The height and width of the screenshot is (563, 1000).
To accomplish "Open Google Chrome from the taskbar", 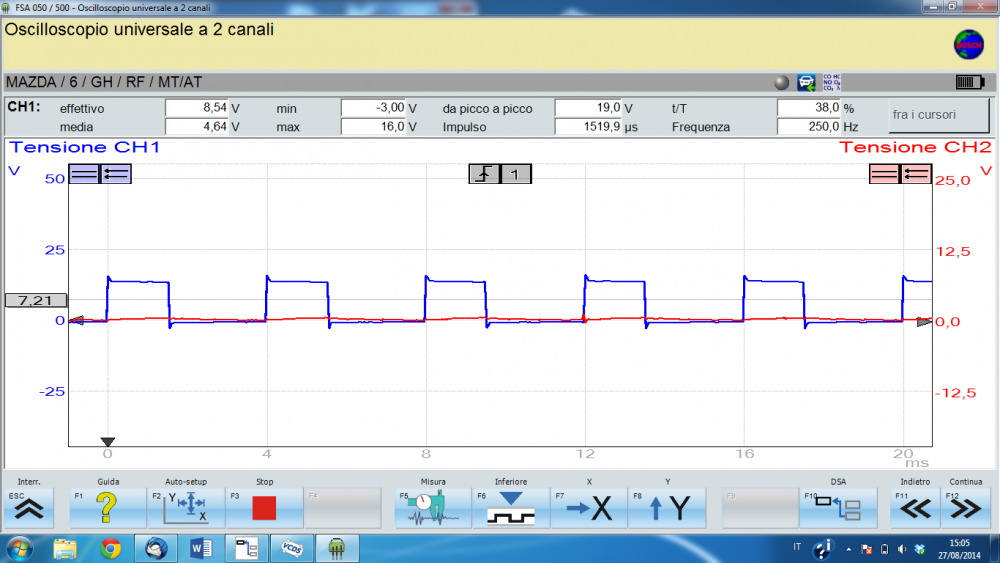I will coord(110,548).
